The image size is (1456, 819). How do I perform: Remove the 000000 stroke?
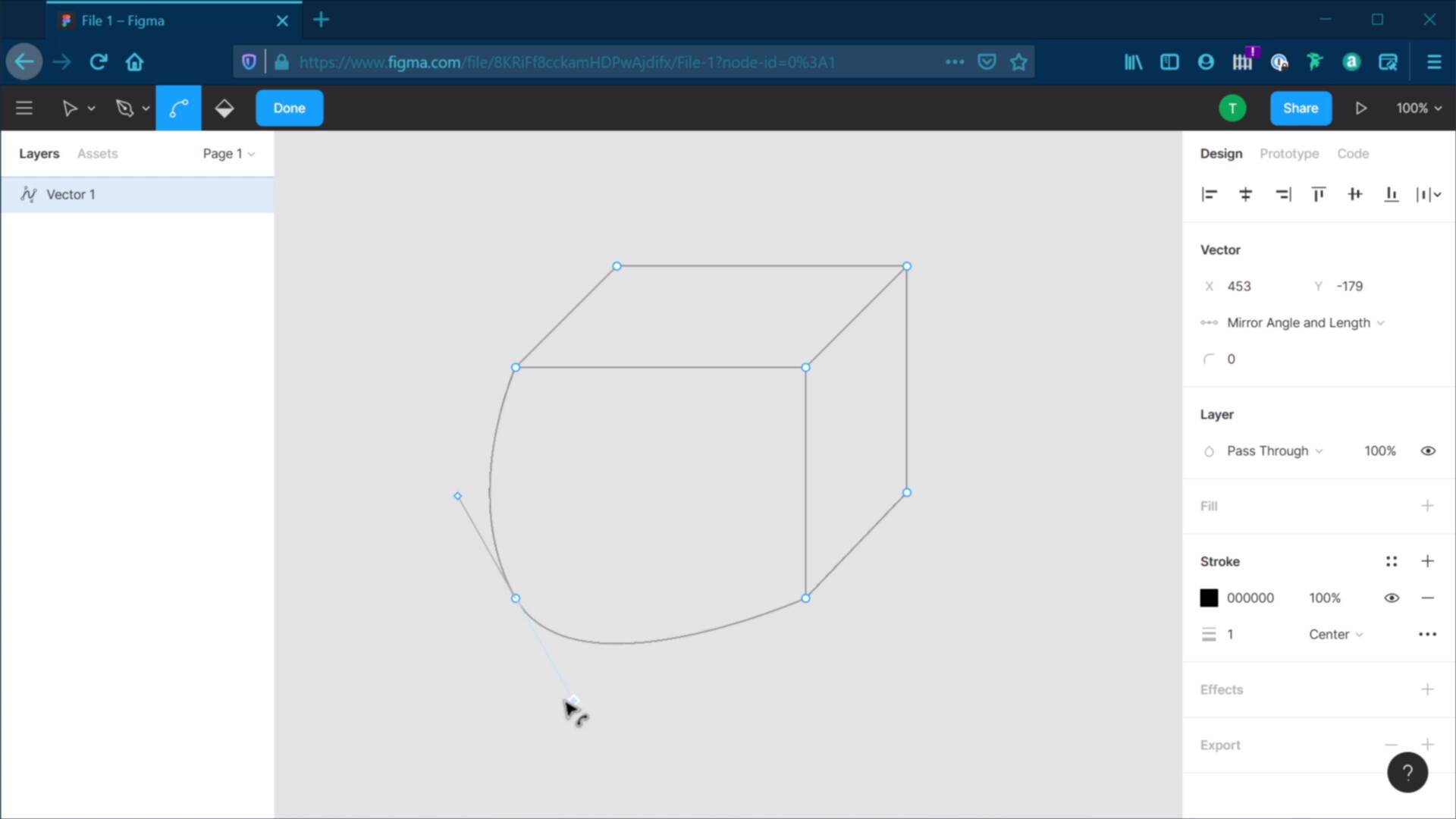pyautogui.click(x=1427, y=598)
